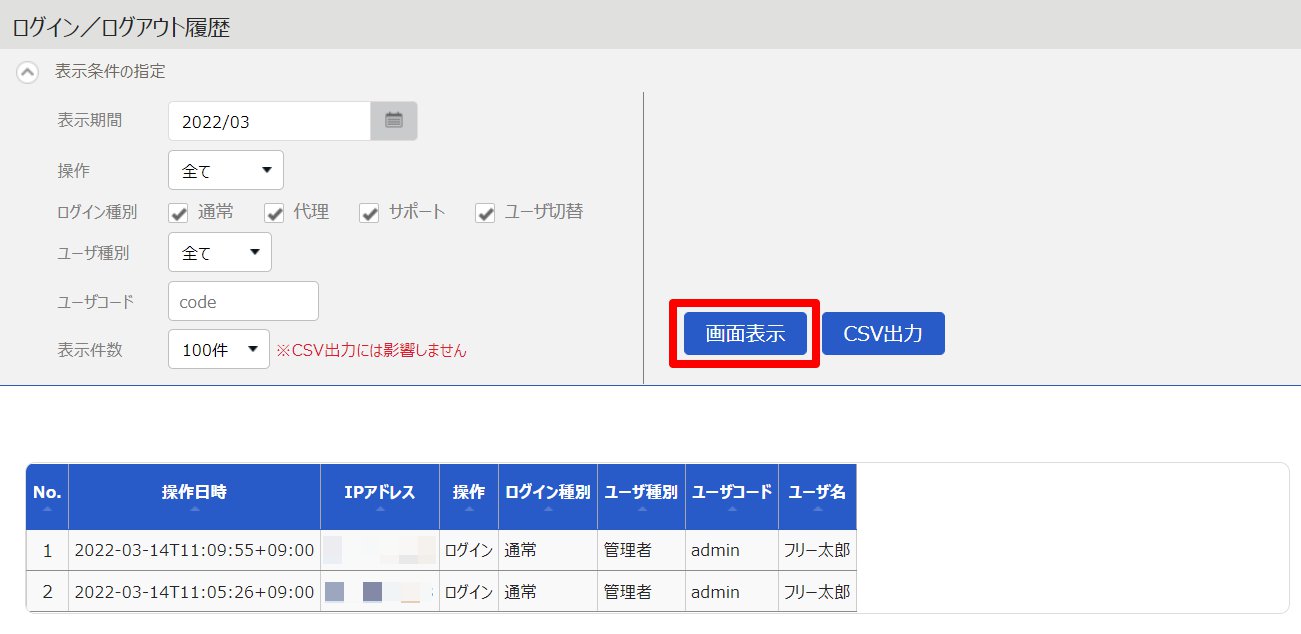Click 管理者 in row 2
This screenshot has width=1301, height=634.
click(628, 592)
